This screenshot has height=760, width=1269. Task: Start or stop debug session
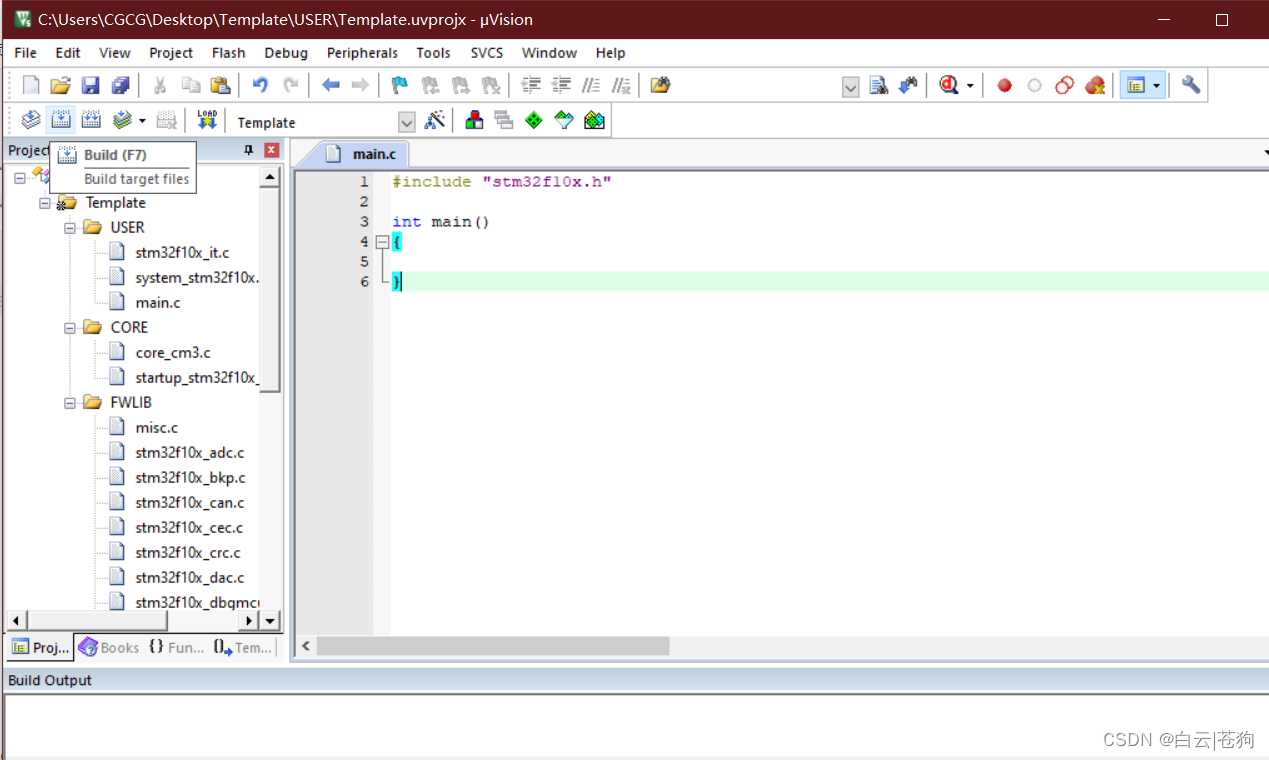[x=949, y=85]
